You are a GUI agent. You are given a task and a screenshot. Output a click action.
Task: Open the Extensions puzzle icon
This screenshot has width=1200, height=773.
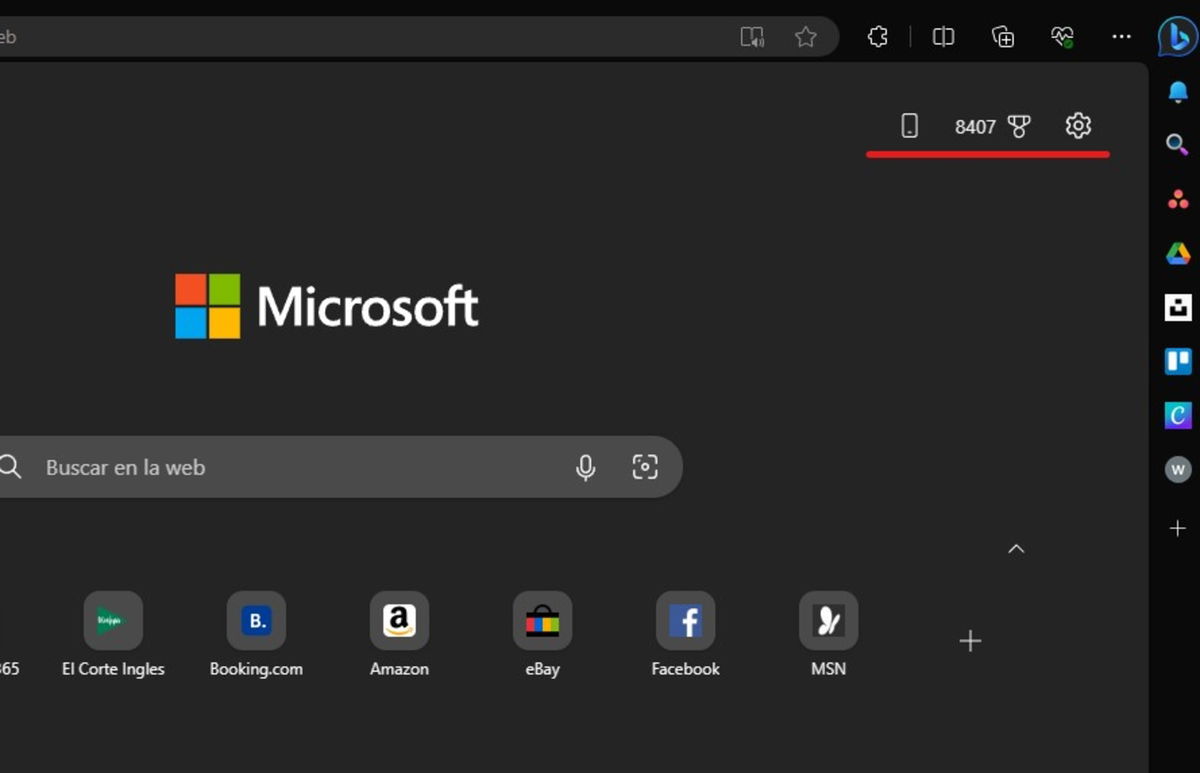pos(877,37)
